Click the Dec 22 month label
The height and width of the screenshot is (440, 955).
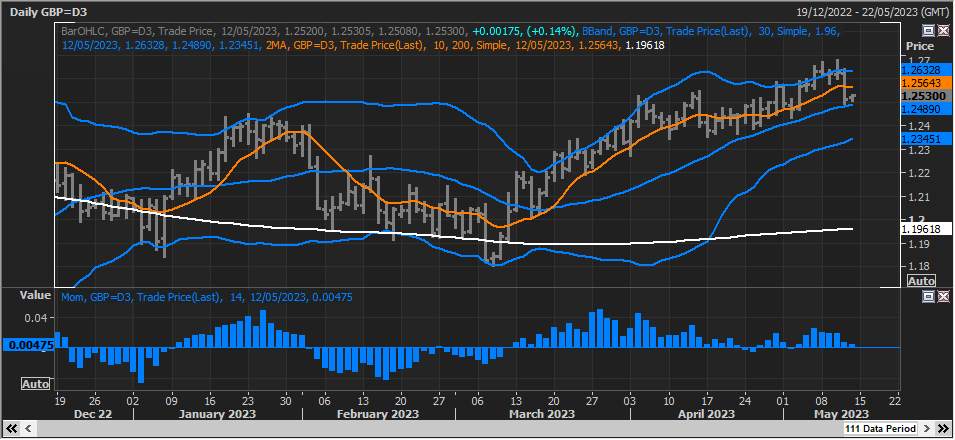point(93,414)
